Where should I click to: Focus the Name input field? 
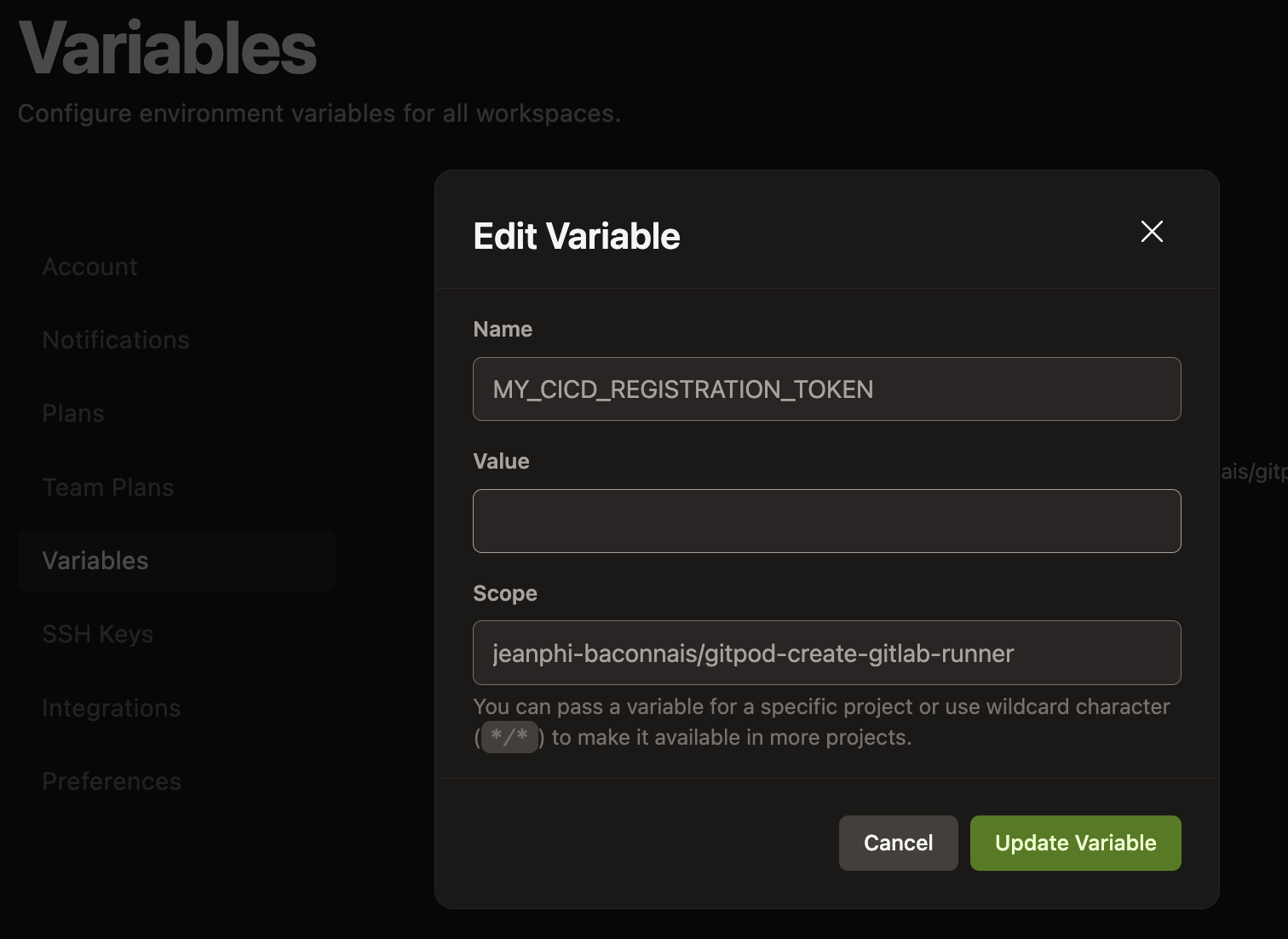tap(826, 389)
